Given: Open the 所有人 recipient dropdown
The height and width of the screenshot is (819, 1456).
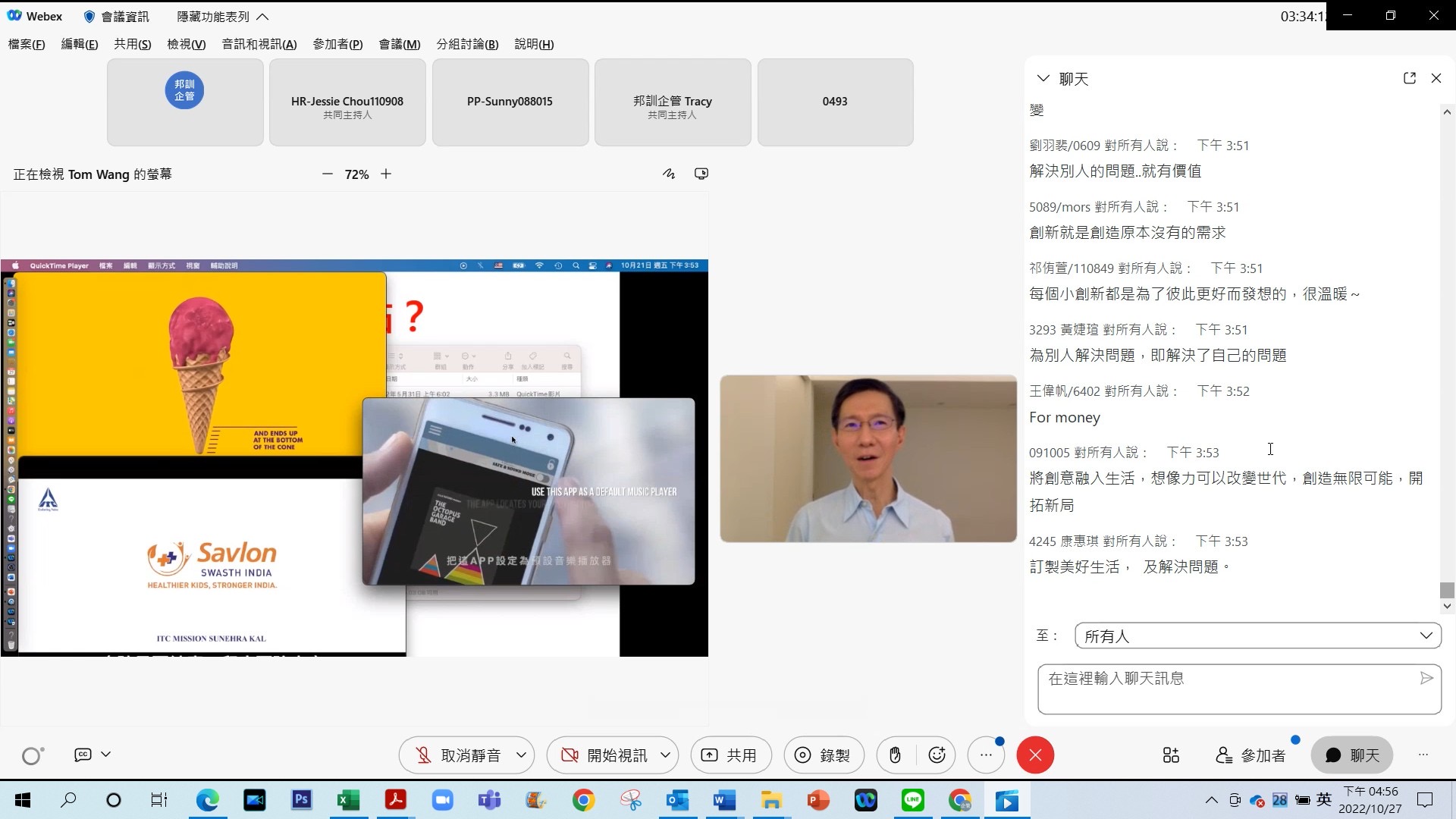Looking at the screenshot, I should (x=1258, y=635).
